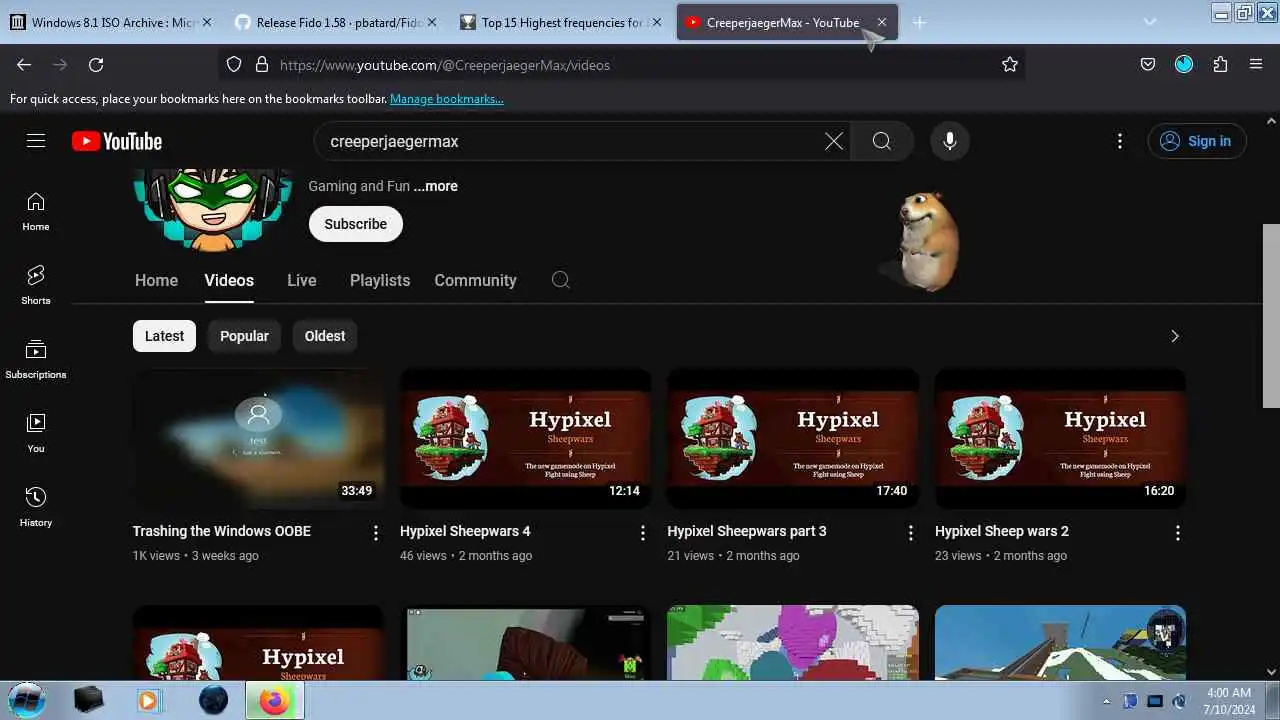Image resolution: width=1280 pixels, height=720 pixels.
Task: Open the channel Live tab
Action: tap(302, 280)
